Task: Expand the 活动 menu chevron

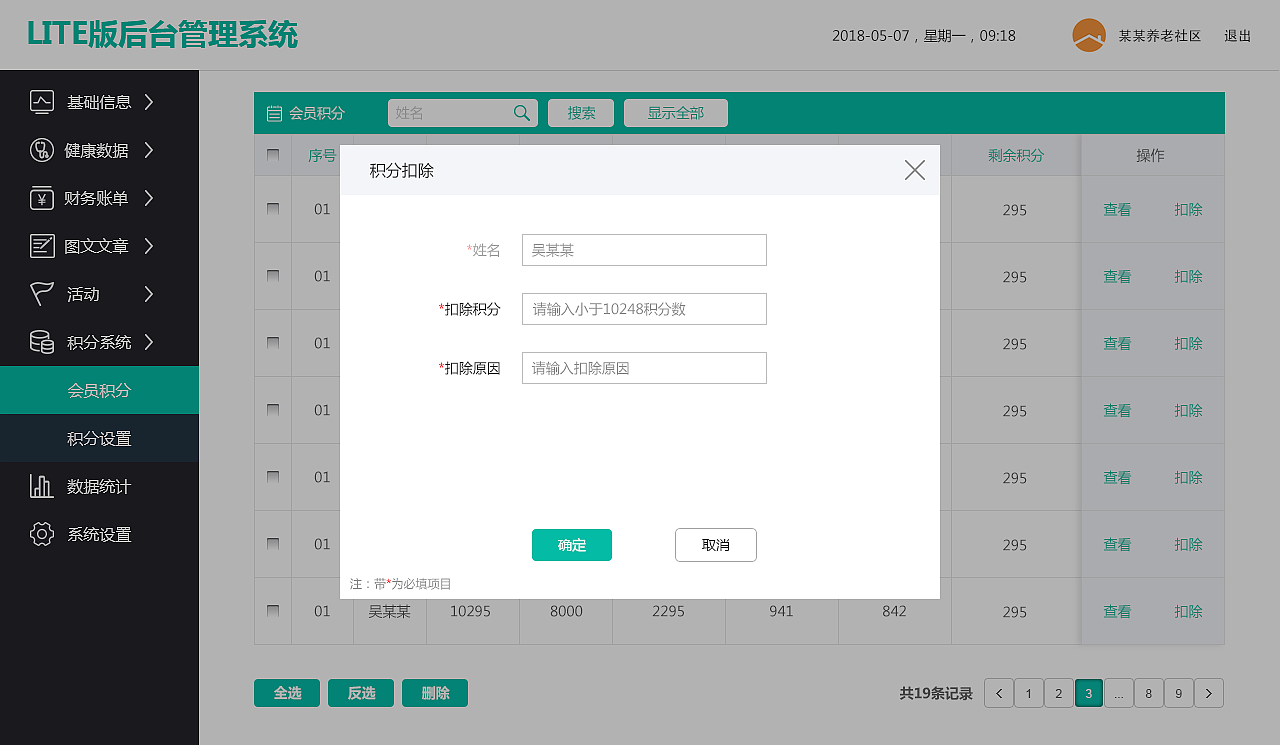Action: (x=150, y=294)
